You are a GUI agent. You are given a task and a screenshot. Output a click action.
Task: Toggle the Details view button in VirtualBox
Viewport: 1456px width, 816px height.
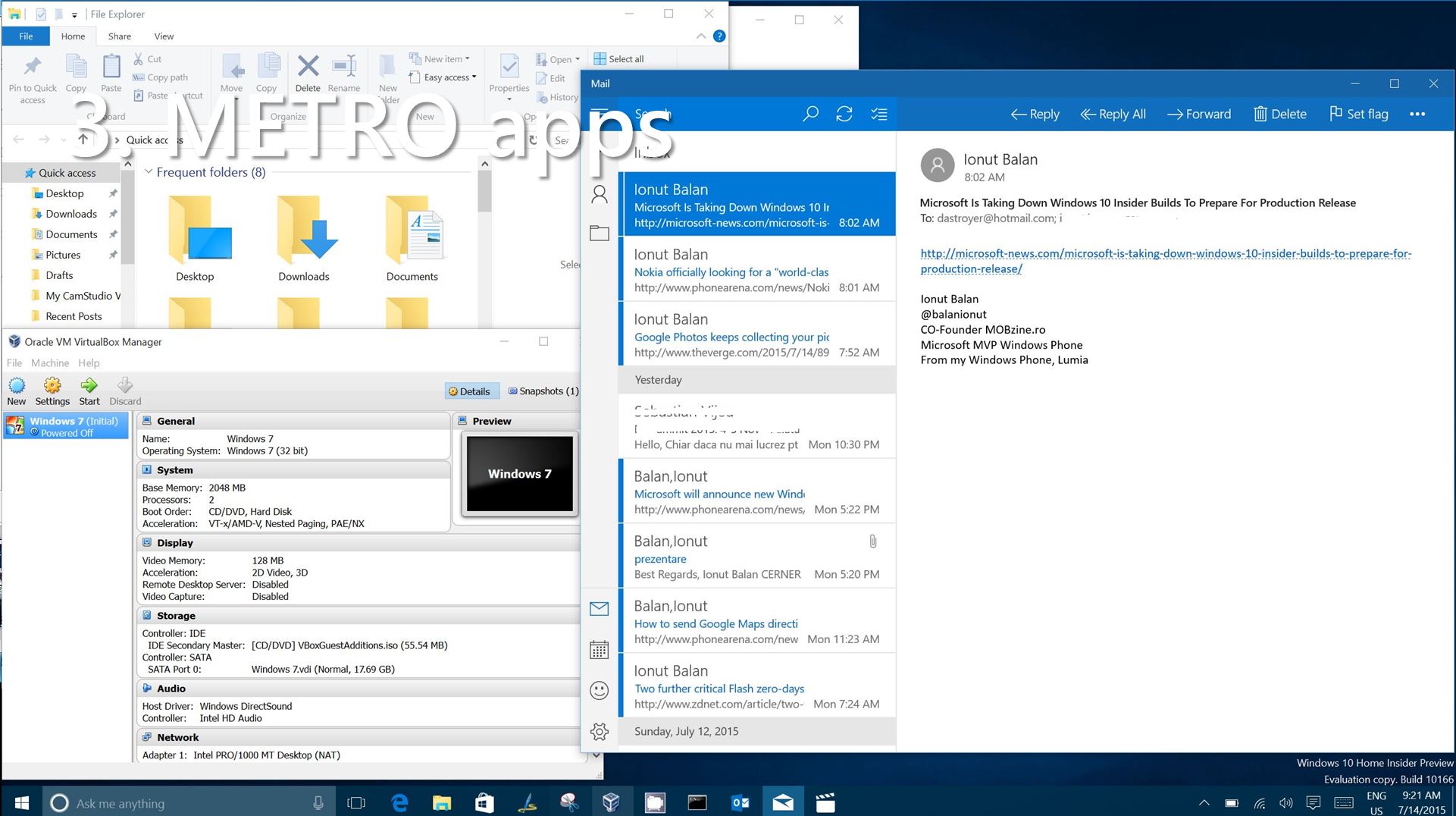pyautogui.click(x=470, y=391)
